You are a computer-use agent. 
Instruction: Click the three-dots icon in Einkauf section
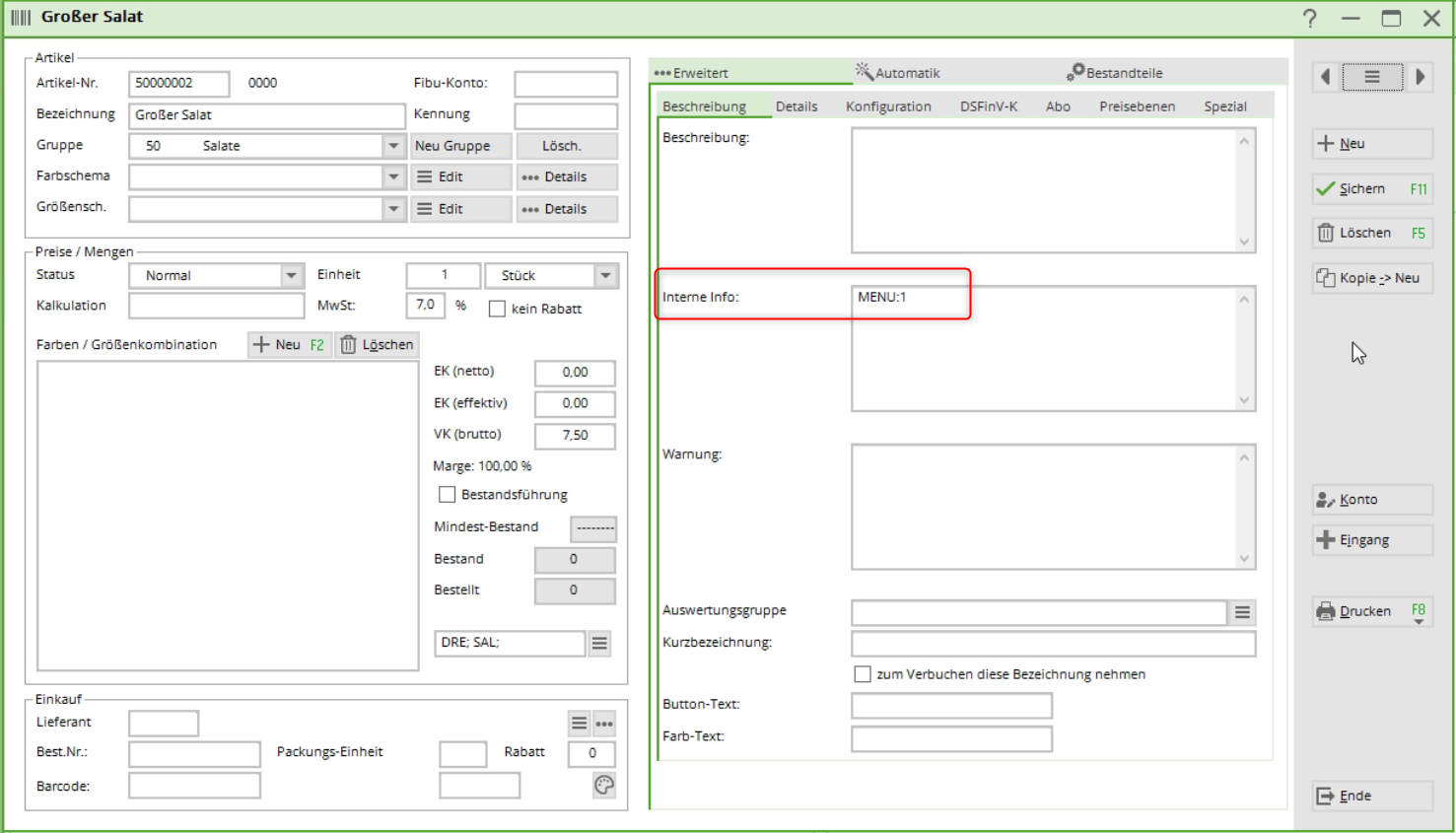pyautogui.click(x=604, y=724)
